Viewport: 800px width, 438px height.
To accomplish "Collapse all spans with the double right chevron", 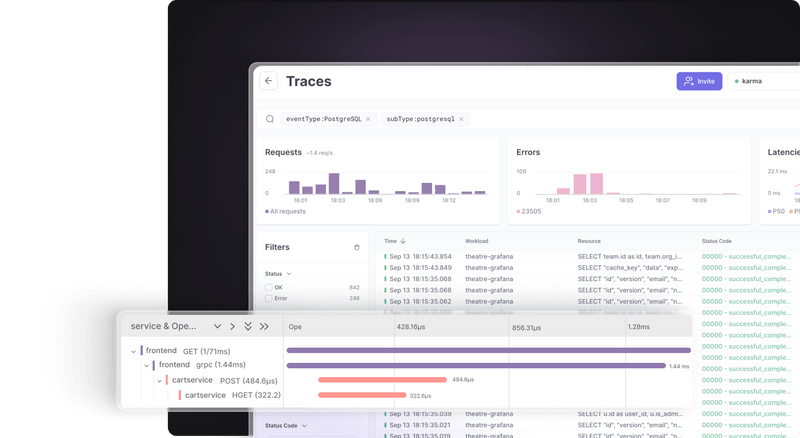I will (x=264, y=326).
